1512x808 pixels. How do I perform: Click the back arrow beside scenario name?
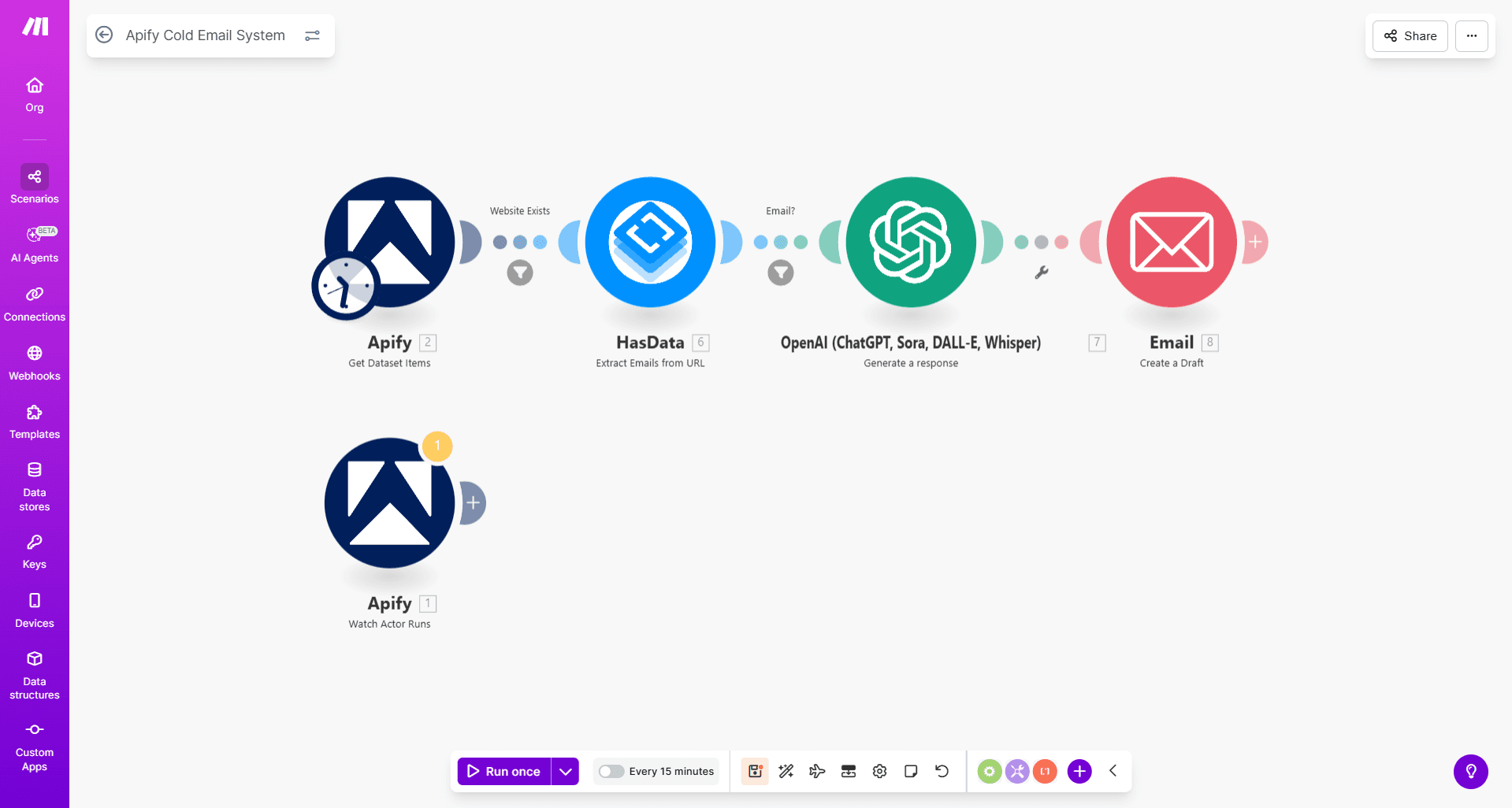point(104,35)
